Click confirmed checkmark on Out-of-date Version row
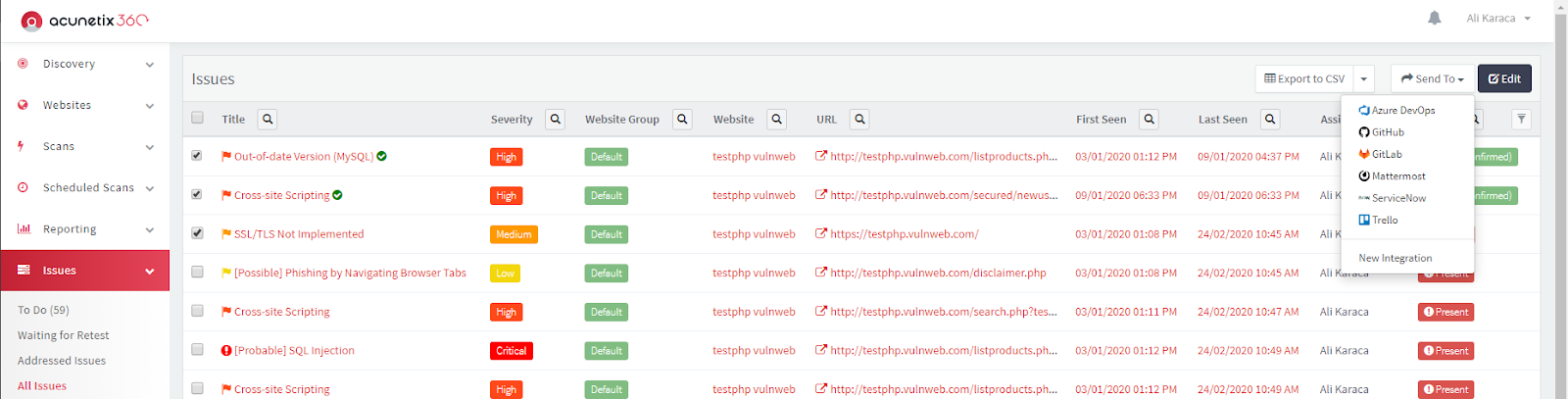The width and height of the screenshot is (1568, 399). 381,156
